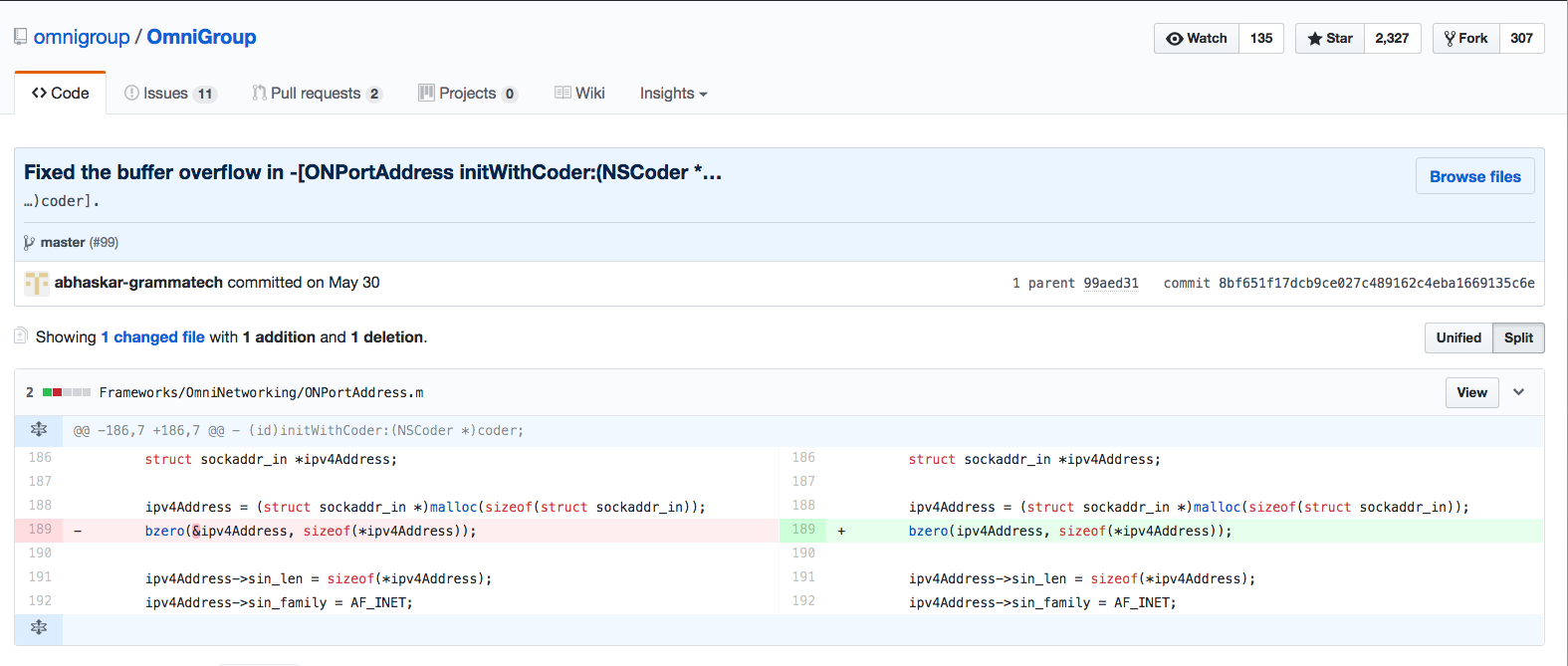Screen dimensions: 1568x666
Task: Select the Split diff view
Action: (1518, 337)
